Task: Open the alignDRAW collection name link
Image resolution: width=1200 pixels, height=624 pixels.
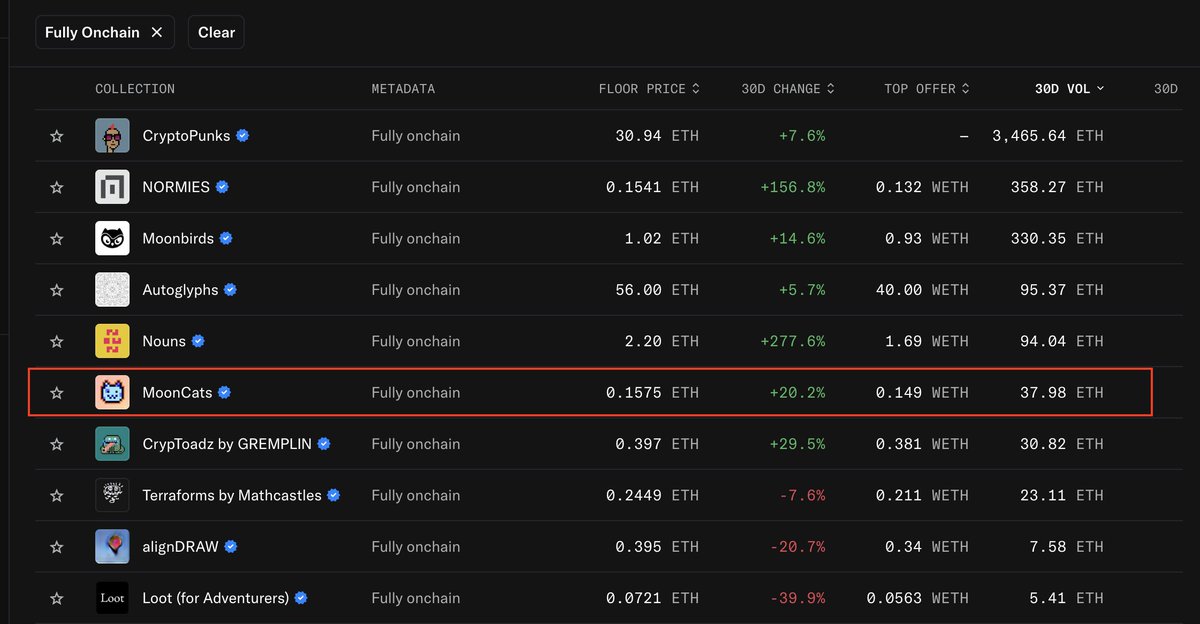Action: click(181, 547)
